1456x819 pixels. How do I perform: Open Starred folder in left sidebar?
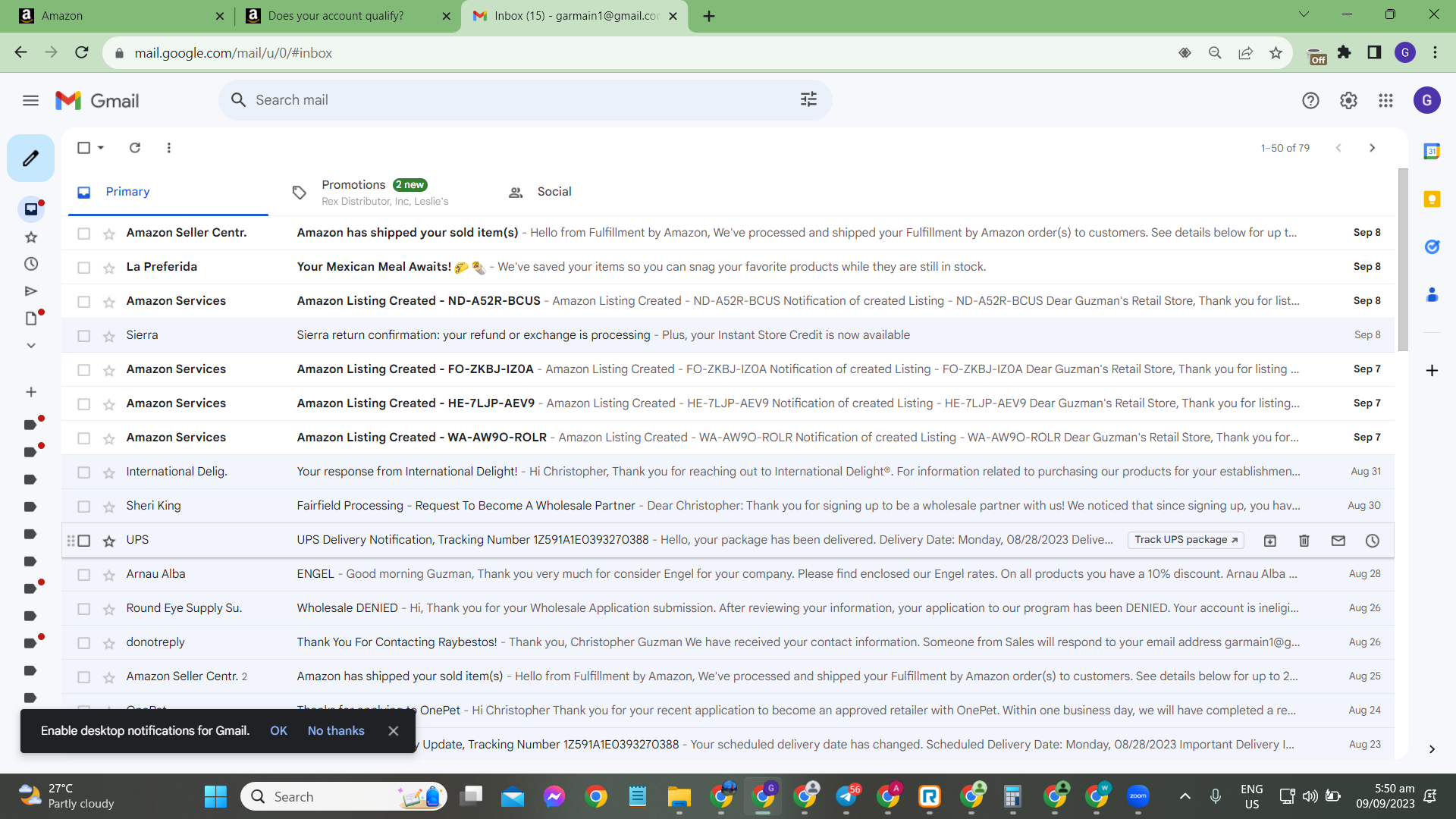(x=31, y=237)
